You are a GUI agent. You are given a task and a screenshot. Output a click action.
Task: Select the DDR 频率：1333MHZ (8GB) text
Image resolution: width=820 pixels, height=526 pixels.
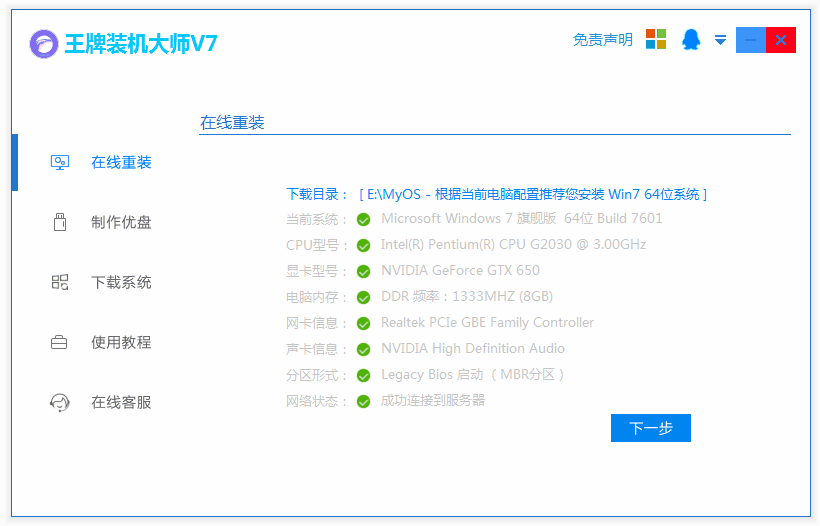[x=466, y=296]
